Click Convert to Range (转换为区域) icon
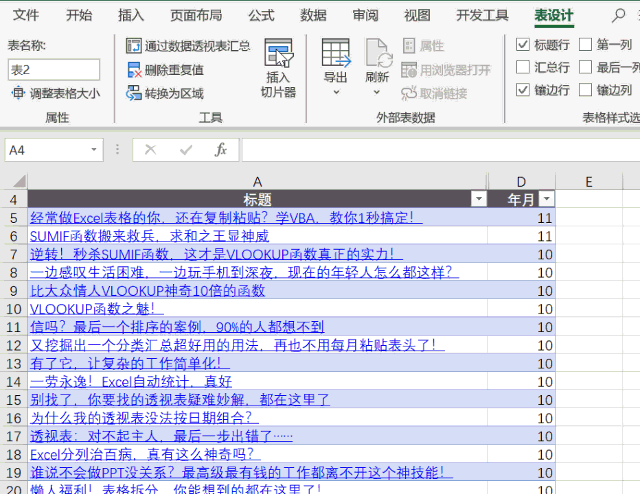 click(x=133, y=93)
